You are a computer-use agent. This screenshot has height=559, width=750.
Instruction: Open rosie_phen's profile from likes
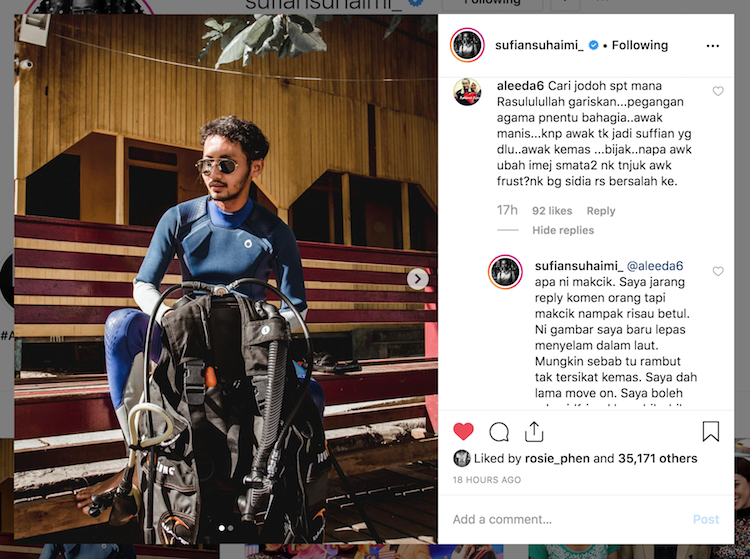click(557, 459)
